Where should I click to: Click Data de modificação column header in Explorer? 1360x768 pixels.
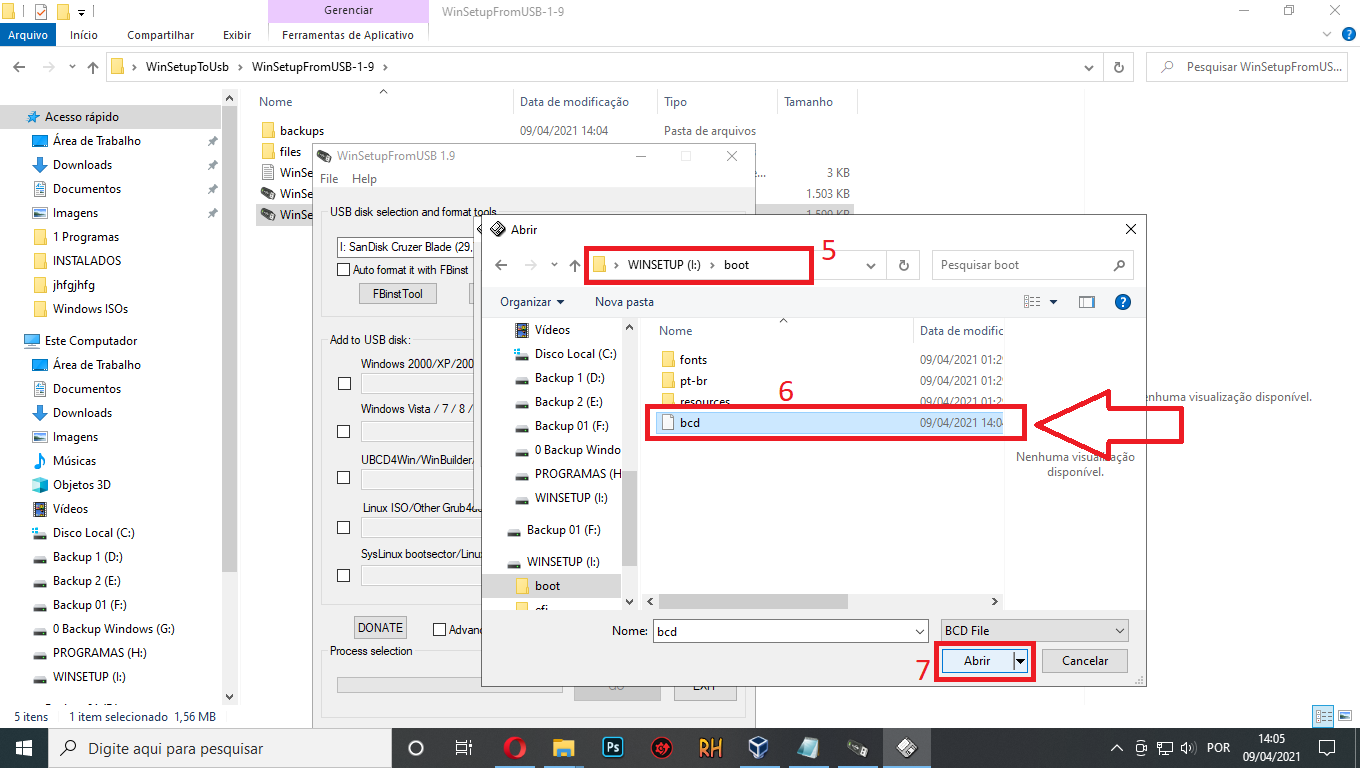point(574,102)
